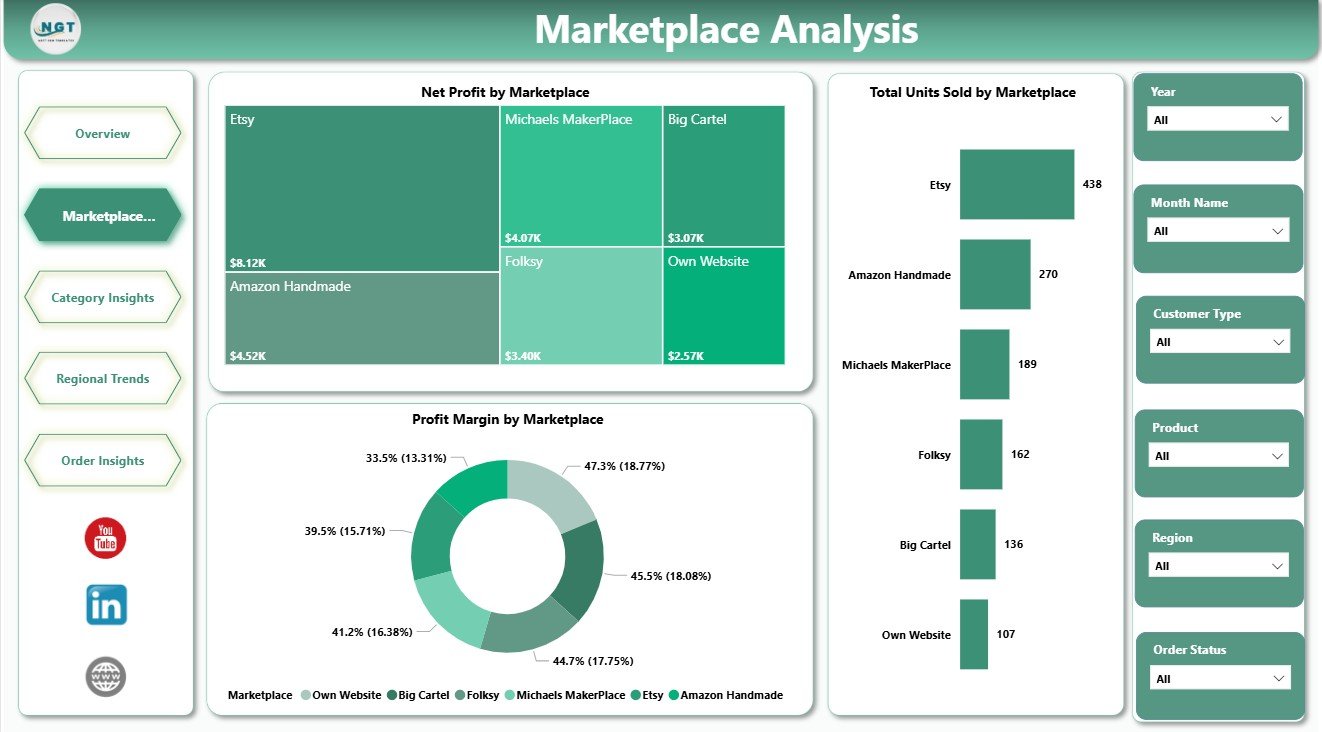Click the Michaels MakerPlace legend swatch
1322x732 pixels.
(x=509, y=695)
